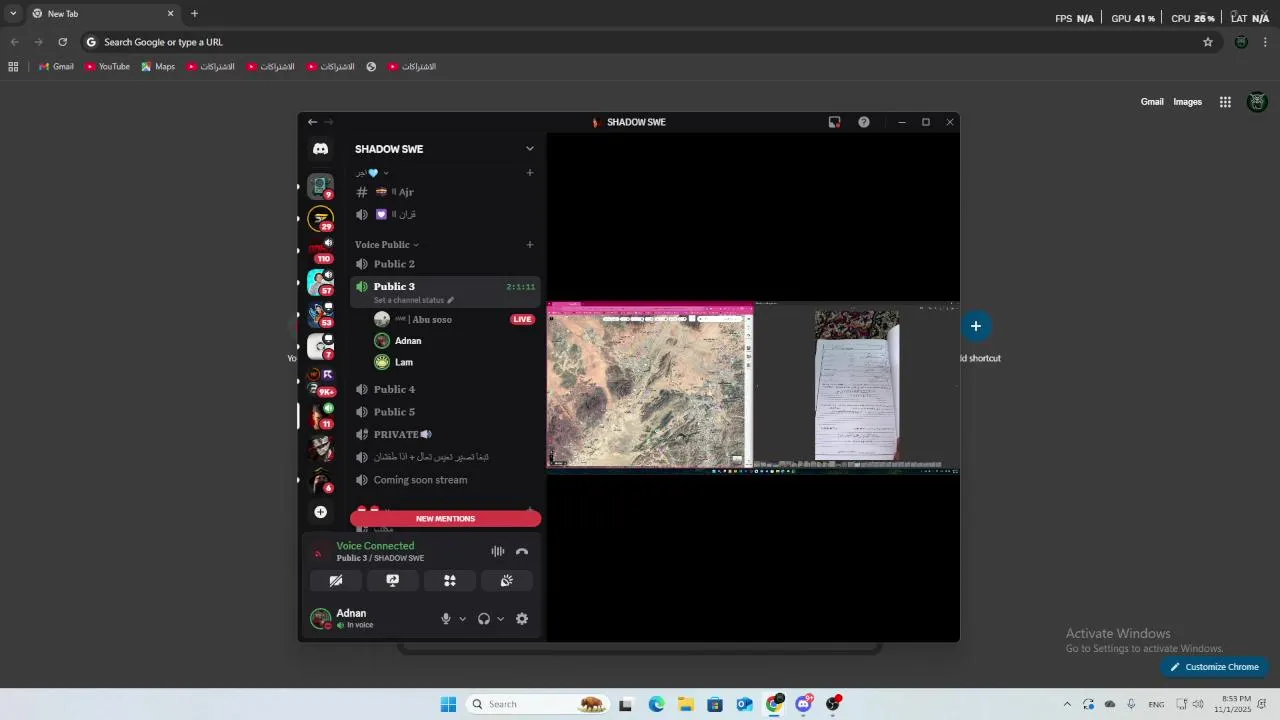Viewport: 1280px width, 720px height.
Task: Bookmark this tab with star icon
Action: coord(1208,42)
